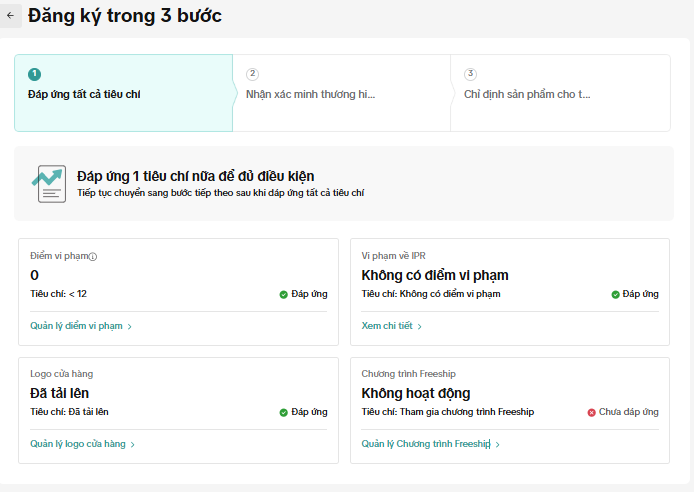The height and width of the screenshot is (492, 694).
Task: Open 'Quản lý điểm vi phạm' link
Action: (77, 326)
